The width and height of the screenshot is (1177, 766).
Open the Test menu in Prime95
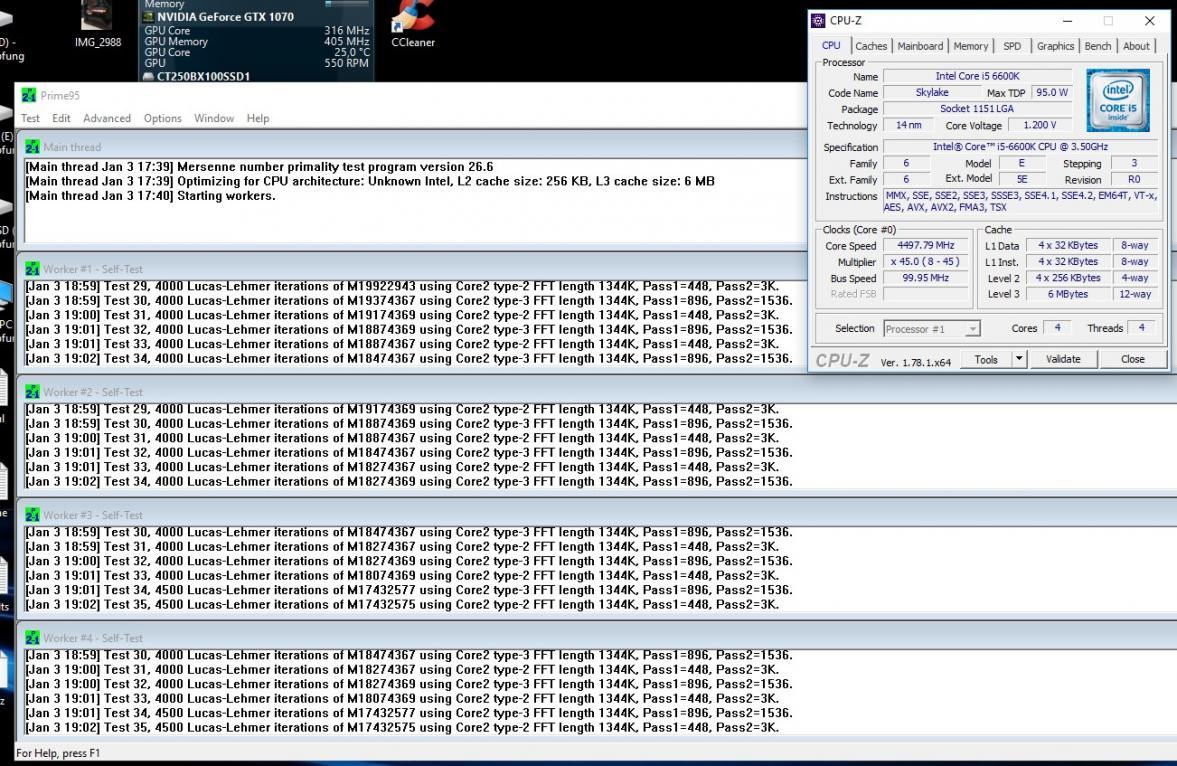coord(30,119)
